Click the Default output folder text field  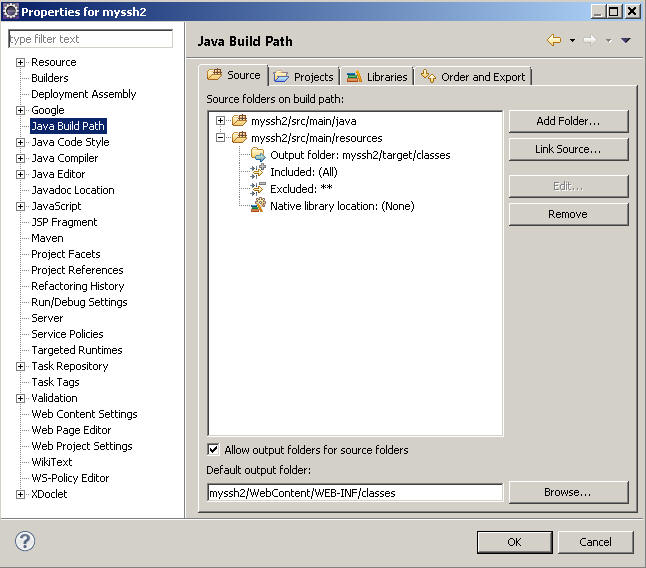click(x=355, y=493)
